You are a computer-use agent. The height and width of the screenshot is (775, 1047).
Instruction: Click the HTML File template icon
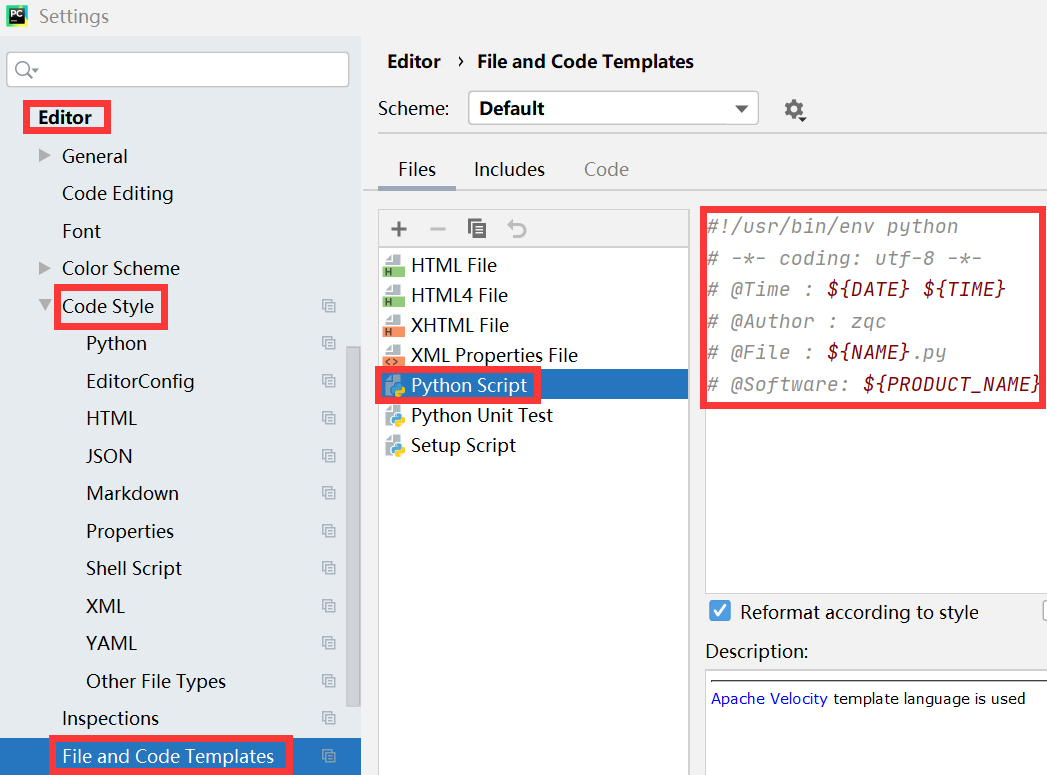pos(394,266)
